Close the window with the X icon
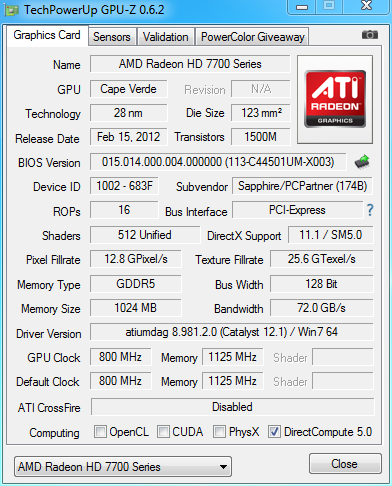392x486 pixels. click(x=367, y=6)
